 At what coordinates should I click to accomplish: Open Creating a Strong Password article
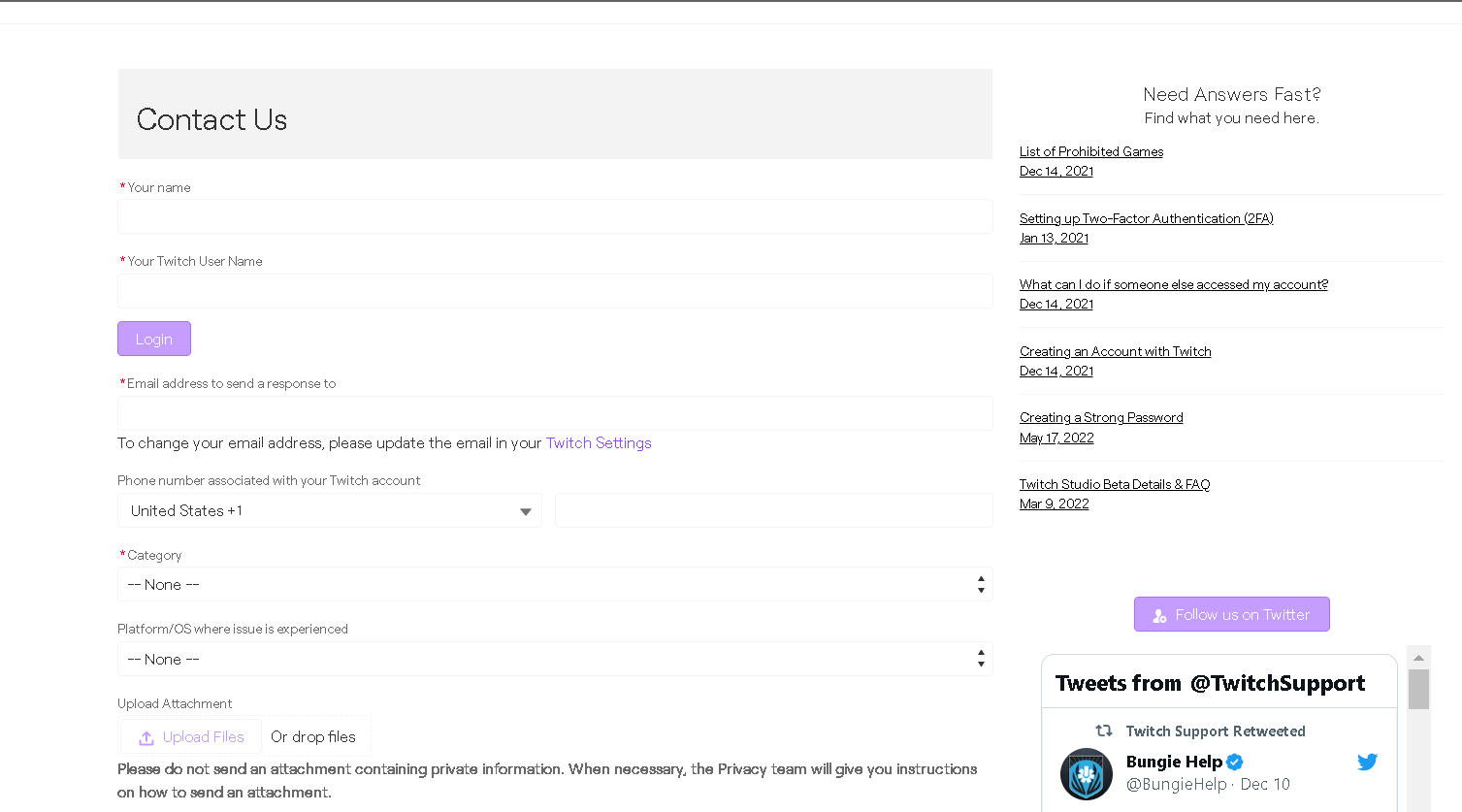pyautogui.click(x=1101, y=417)
